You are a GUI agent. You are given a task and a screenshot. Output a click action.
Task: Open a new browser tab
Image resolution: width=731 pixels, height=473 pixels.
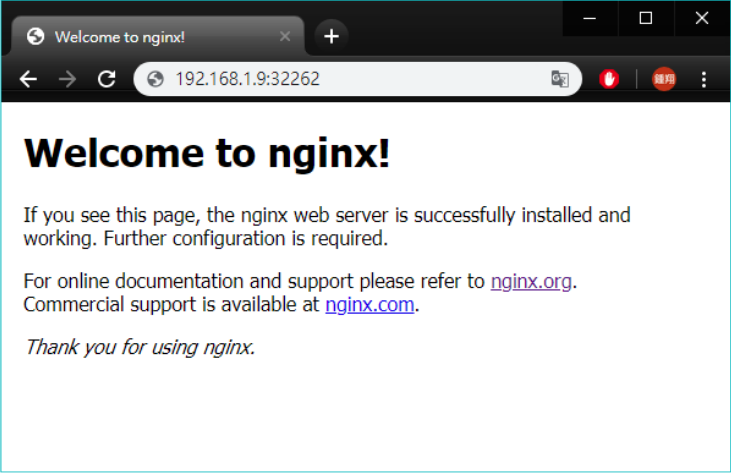click(x=331, y=36)
